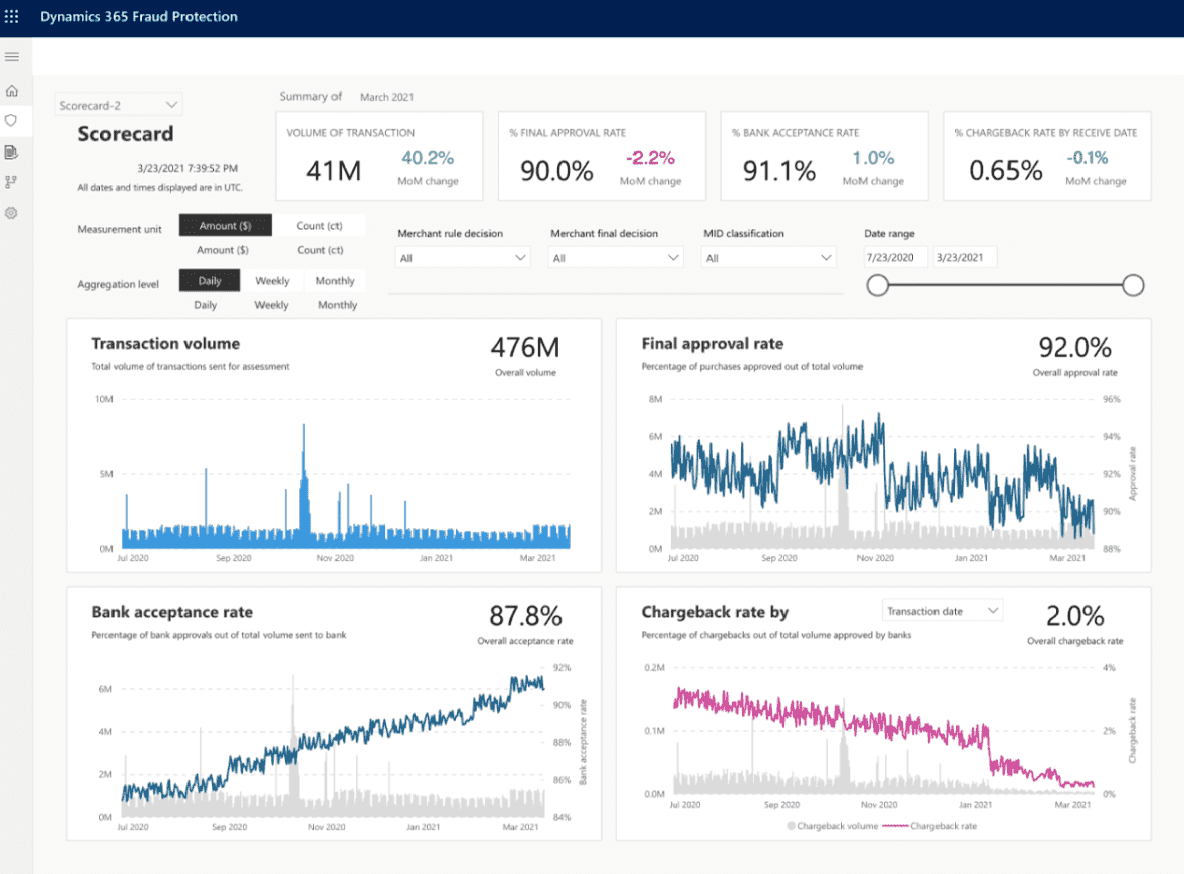Viewport: 1184px width, 874px height.
Task: Click the Bank acceptance rate chart title
Action: [172, 612]
